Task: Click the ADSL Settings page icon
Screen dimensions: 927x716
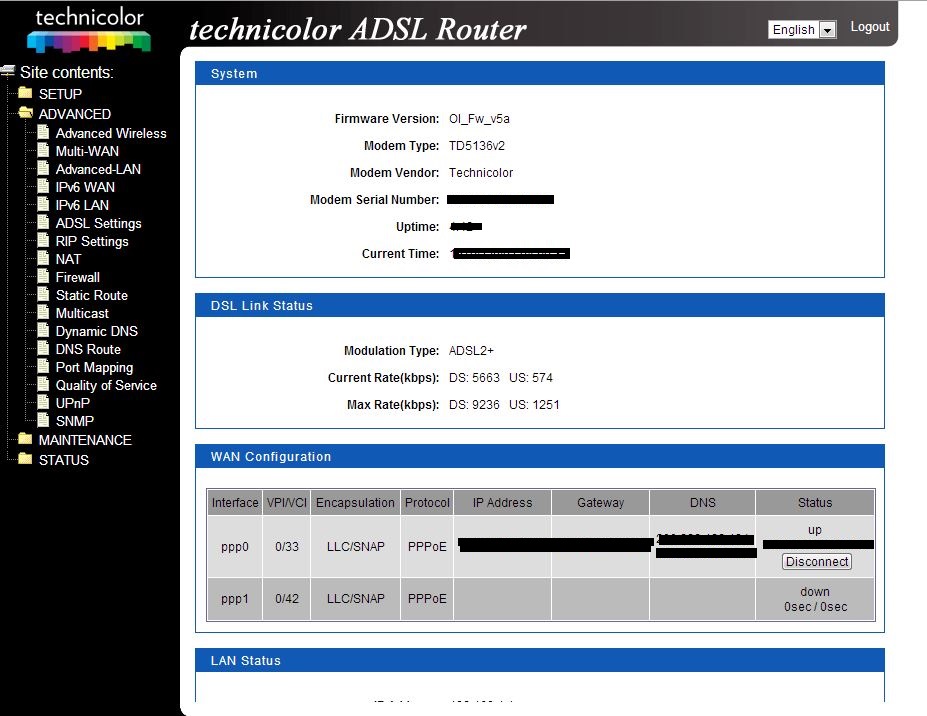Action: [43, 222]
